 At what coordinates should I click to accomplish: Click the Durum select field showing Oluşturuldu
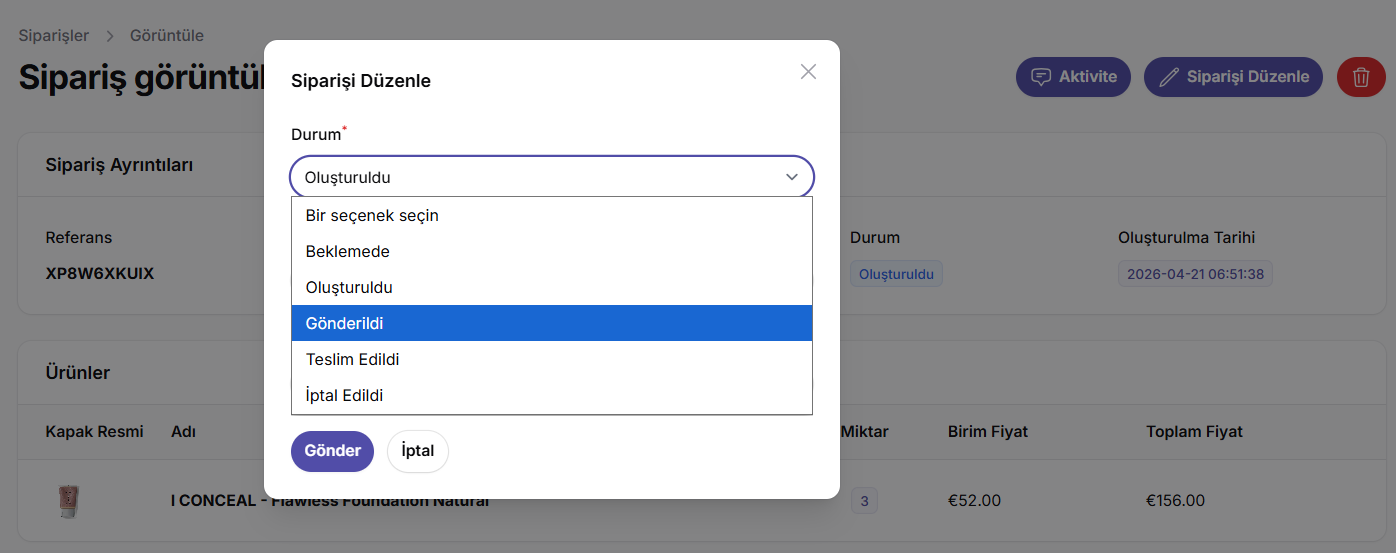[x=552, y=177]
